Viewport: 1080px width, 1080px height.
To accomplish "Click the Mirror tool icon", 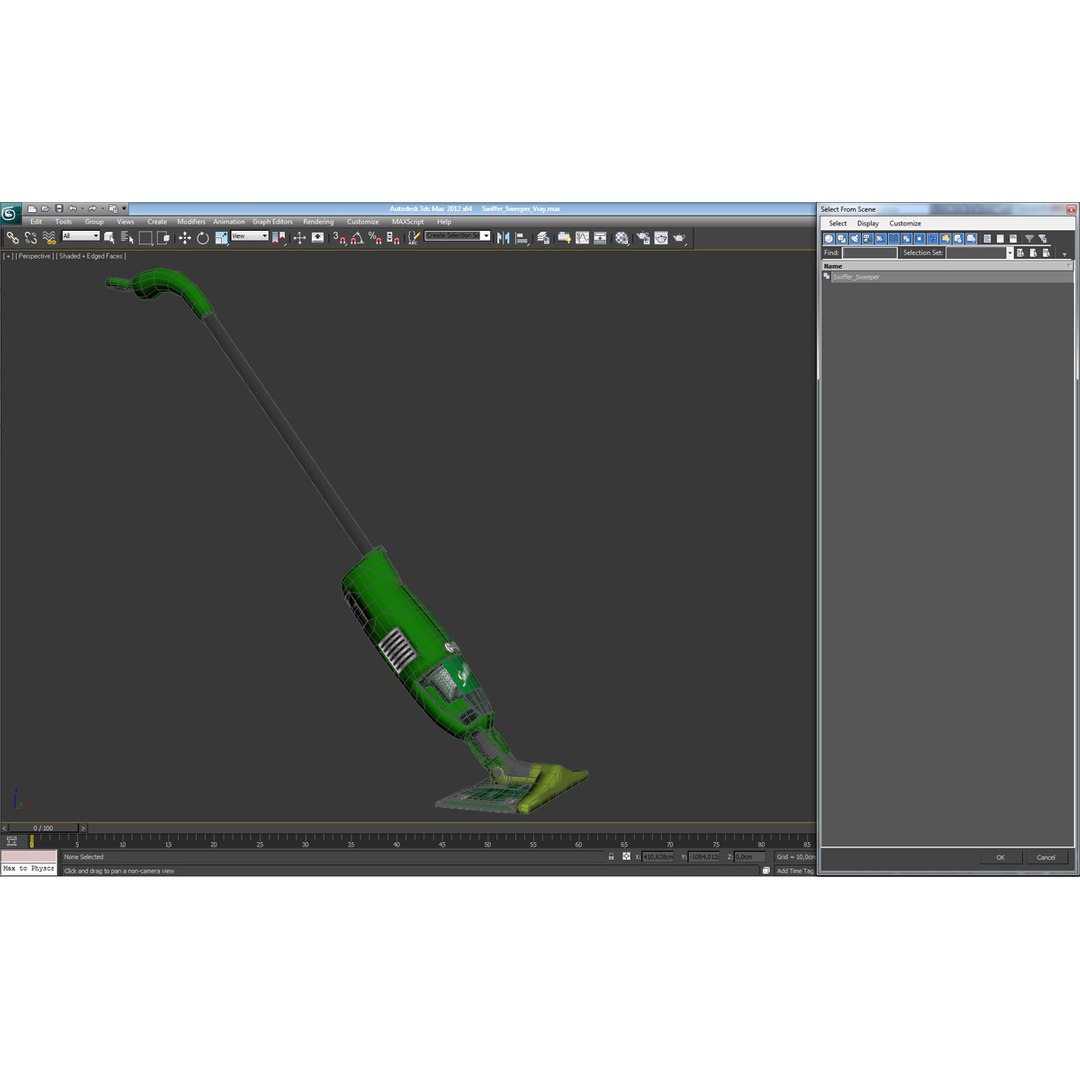I will [x=503, y=238].
